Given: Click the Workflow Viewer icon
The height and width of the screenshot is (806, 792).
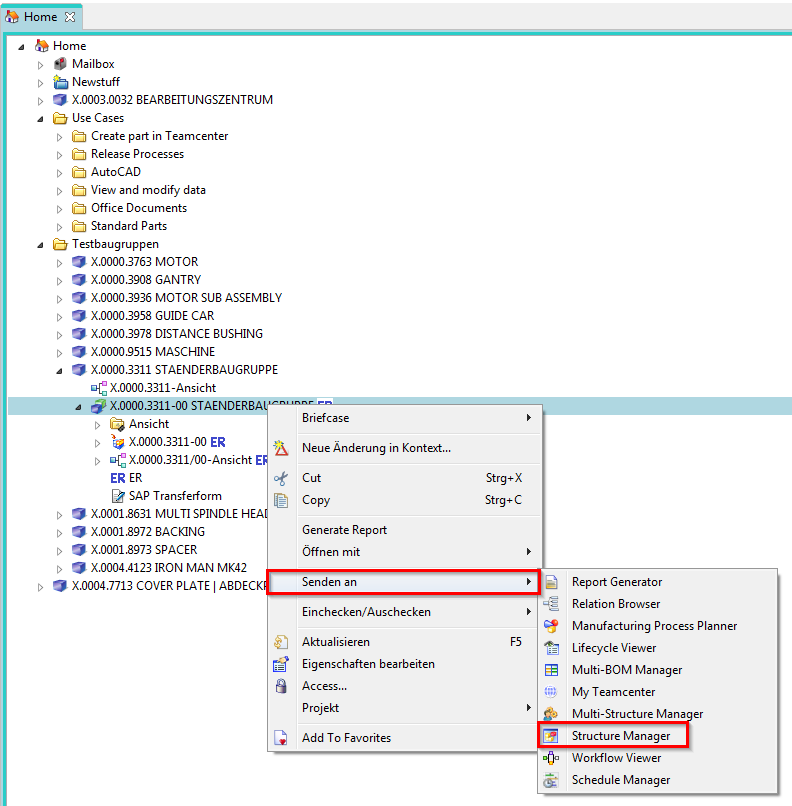Looking at the screenshot, I should [x=551, y=758].
